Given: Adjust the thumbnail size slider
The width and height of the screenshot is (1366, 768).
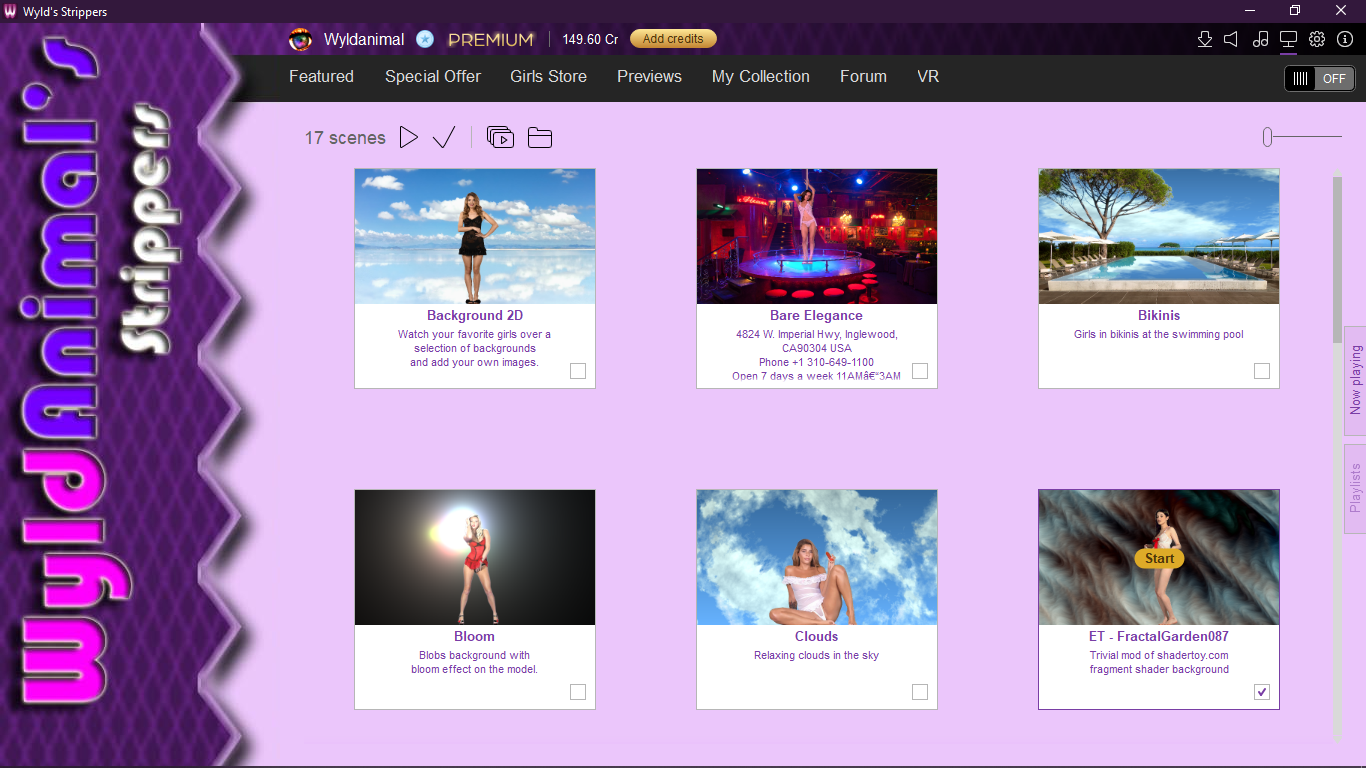Looking at the screenshot, I should tap(1268, 138).
